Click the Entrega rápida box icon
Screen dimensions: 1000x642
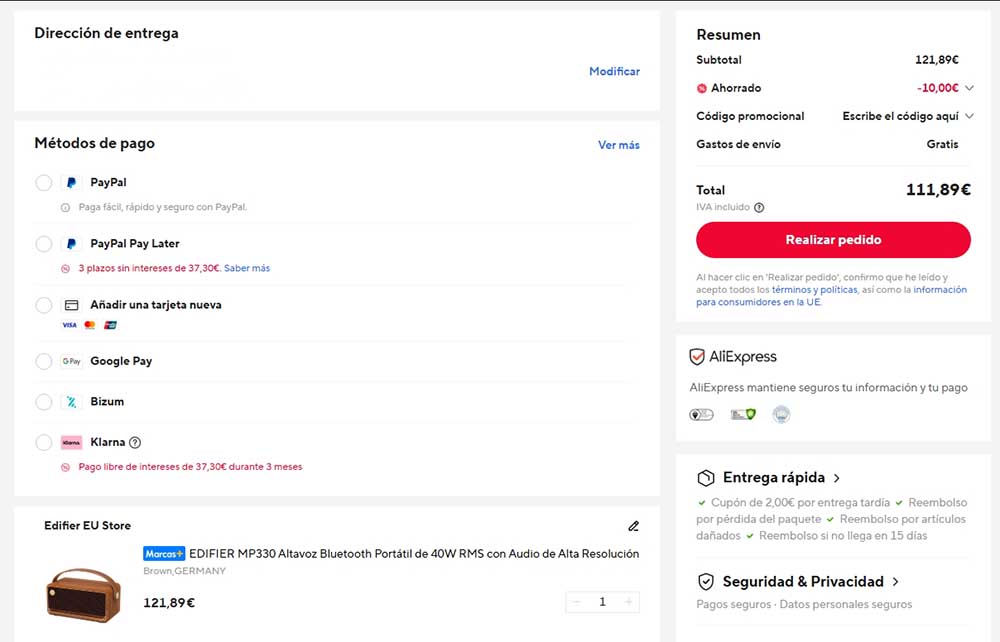coord(706,478)
